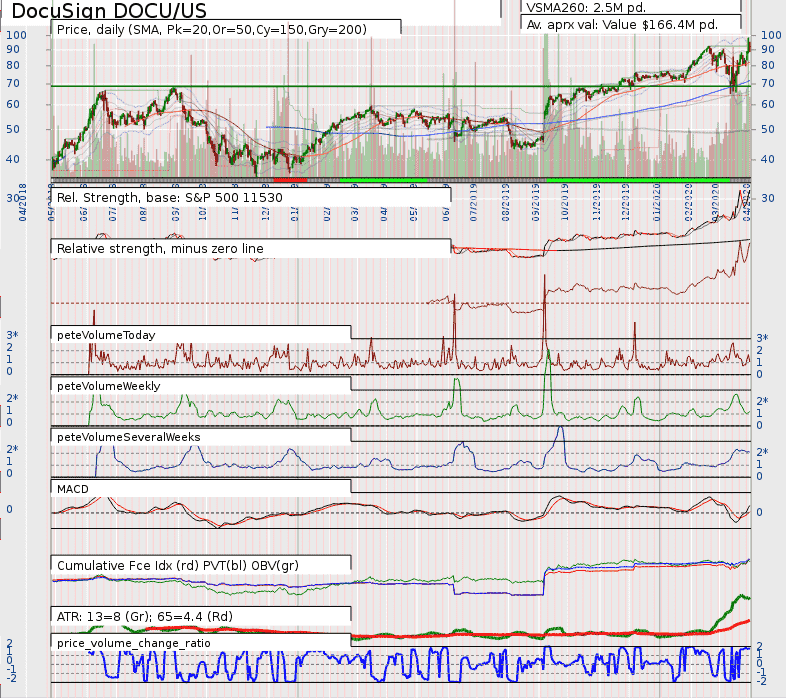Image resolution: width=786 pixels, height=698 pixels.
Task: Click the 04/2018 date label at chart start
Action: (23, 203)
